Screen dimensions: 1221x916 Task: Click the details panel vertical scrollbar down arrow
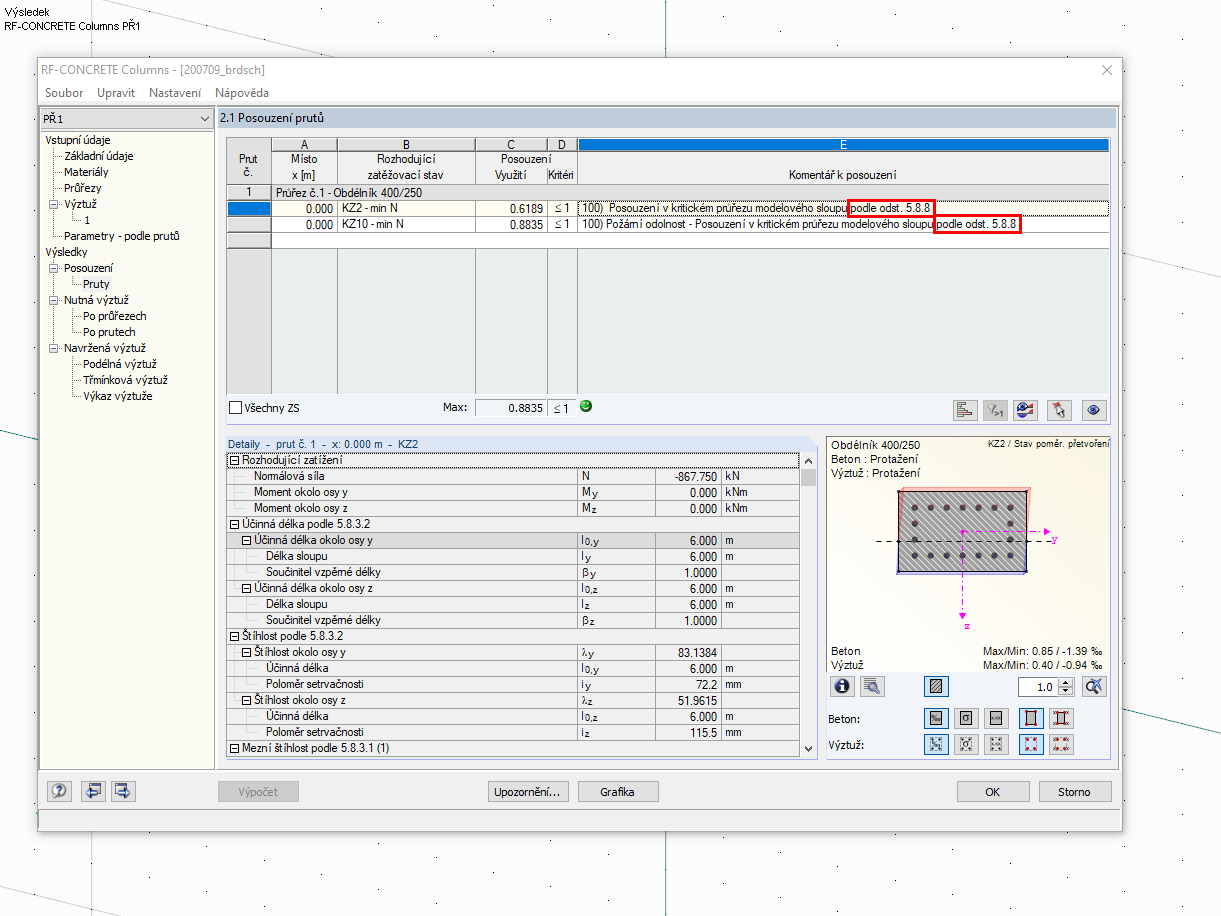[809, 748]
